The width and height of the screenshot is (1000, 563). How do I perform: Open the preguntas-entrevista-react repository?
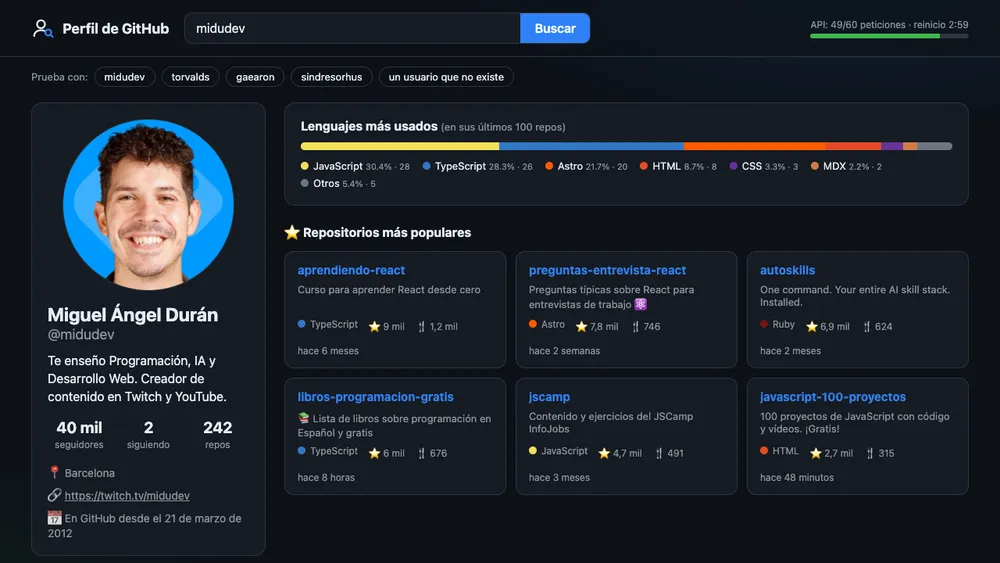pyautogui.click(x=607, y=270)
